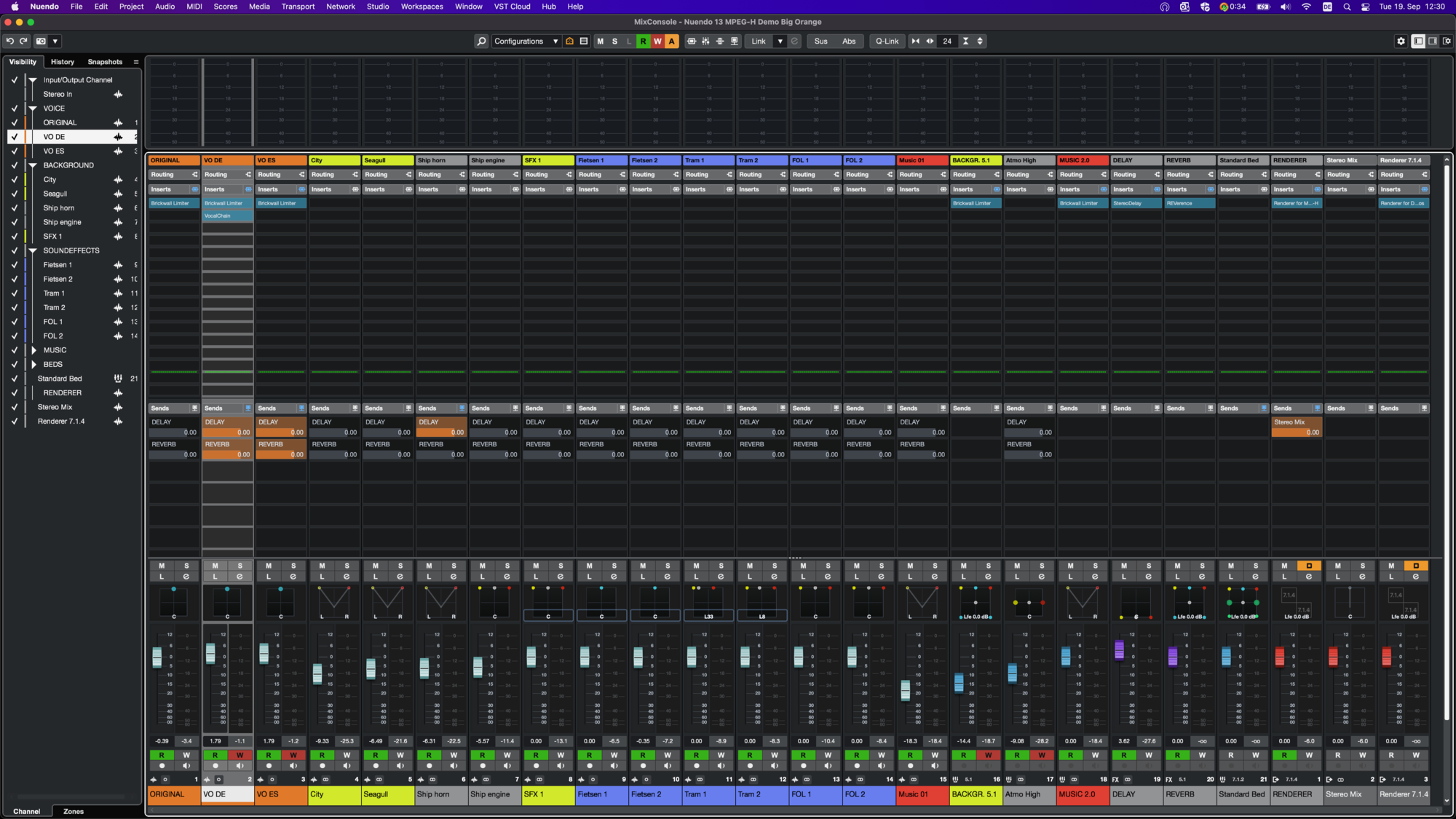Select the Zones tab at bottom

coord(73,811)
